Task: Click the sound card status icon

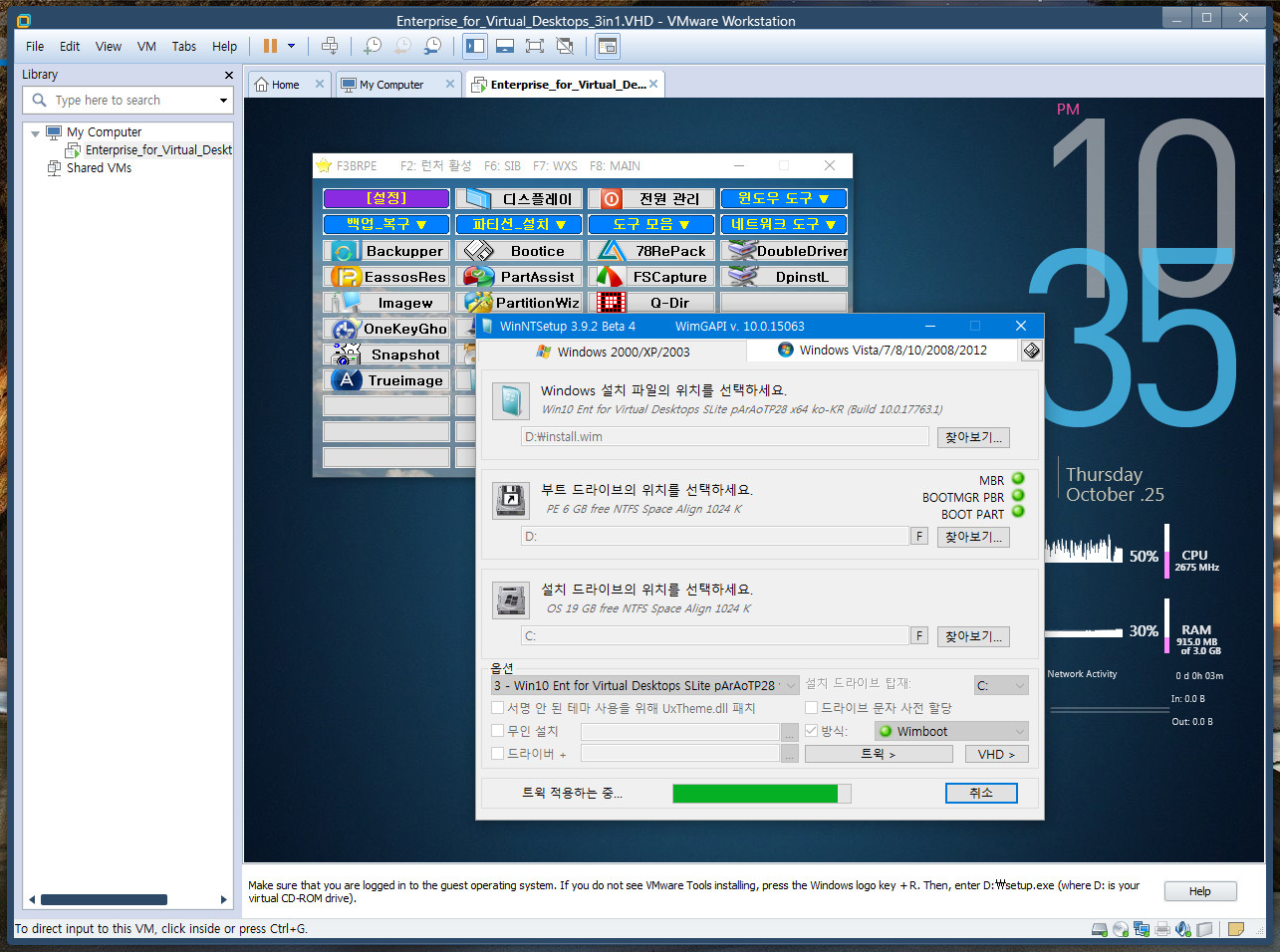Action: tap(1183, 929)
